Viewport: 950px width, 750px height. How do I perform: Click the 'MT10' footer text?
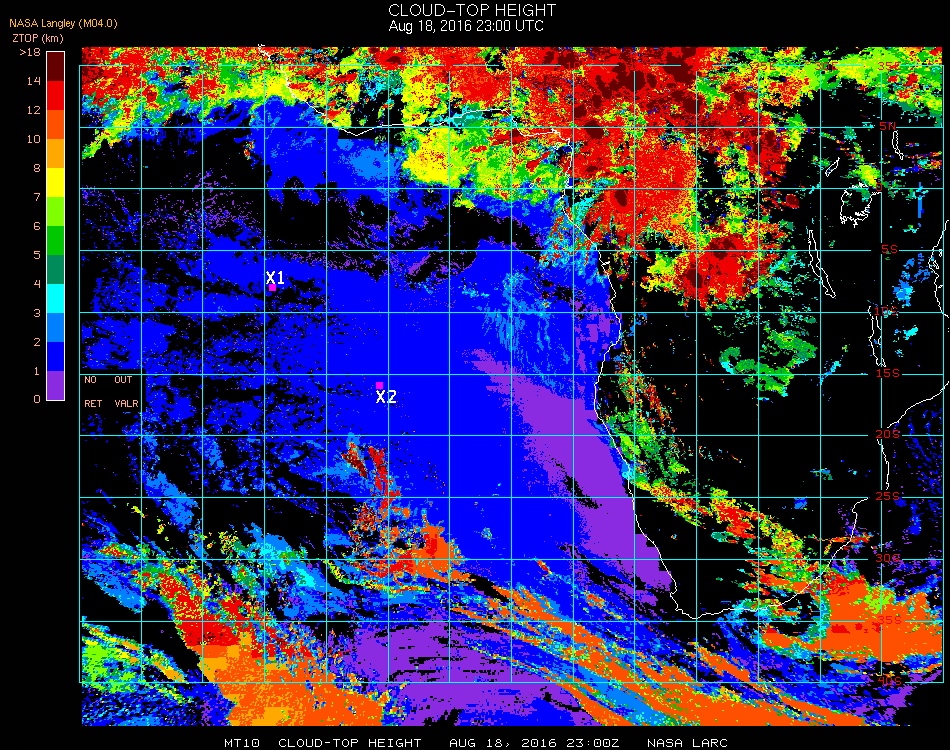(242, 743)
